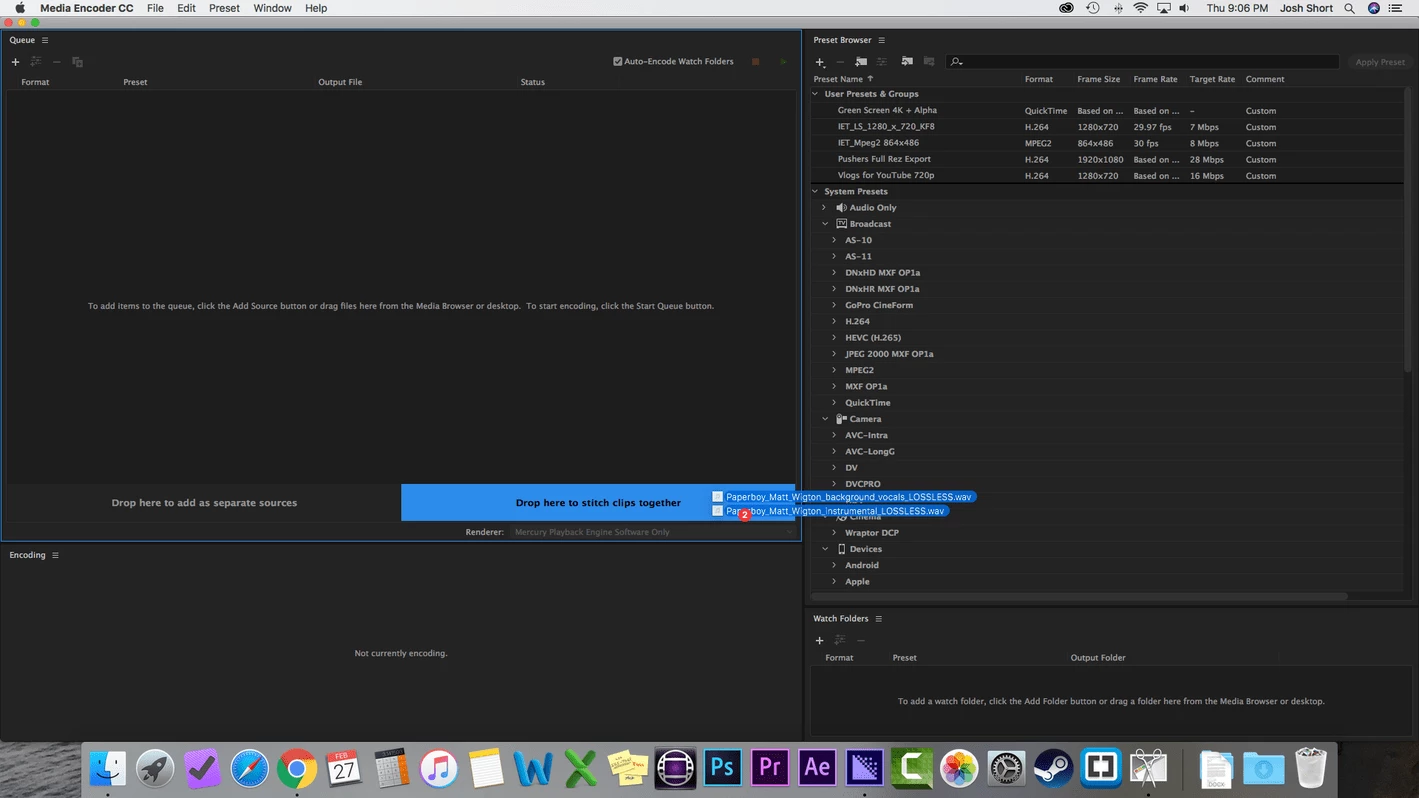Viewport: 1419px width, 798px height.
Task: Open the Window menu
Action: pos(272,8)
